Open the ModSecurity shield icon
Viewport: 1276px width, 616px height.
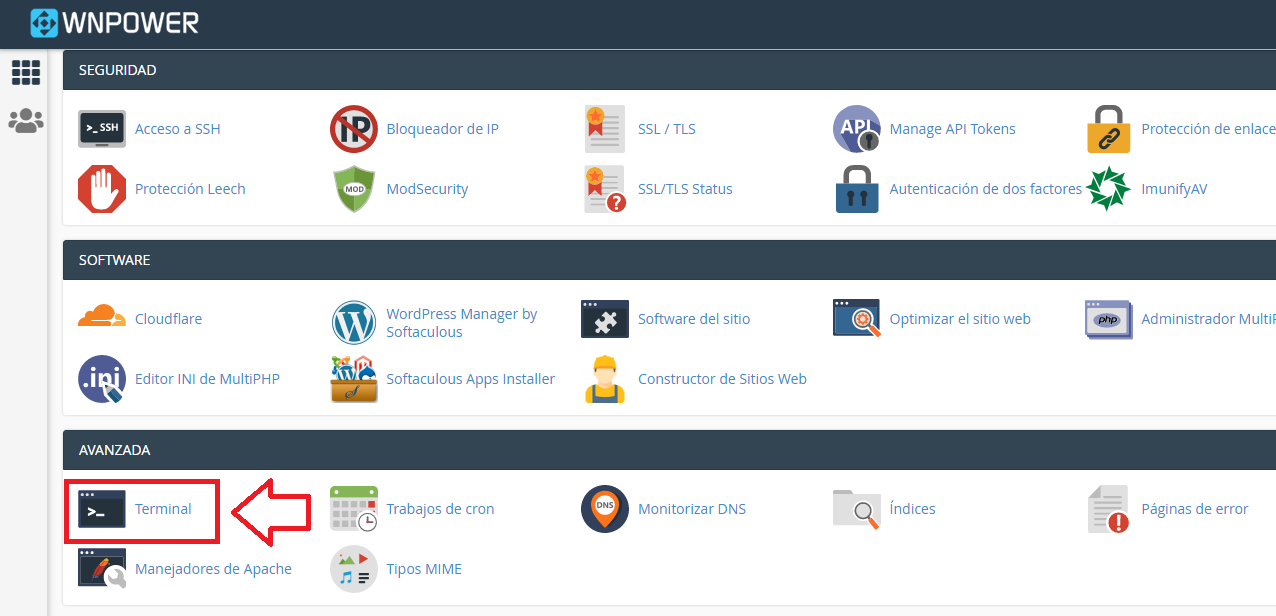pyautogui.click(x=353, y=188)
